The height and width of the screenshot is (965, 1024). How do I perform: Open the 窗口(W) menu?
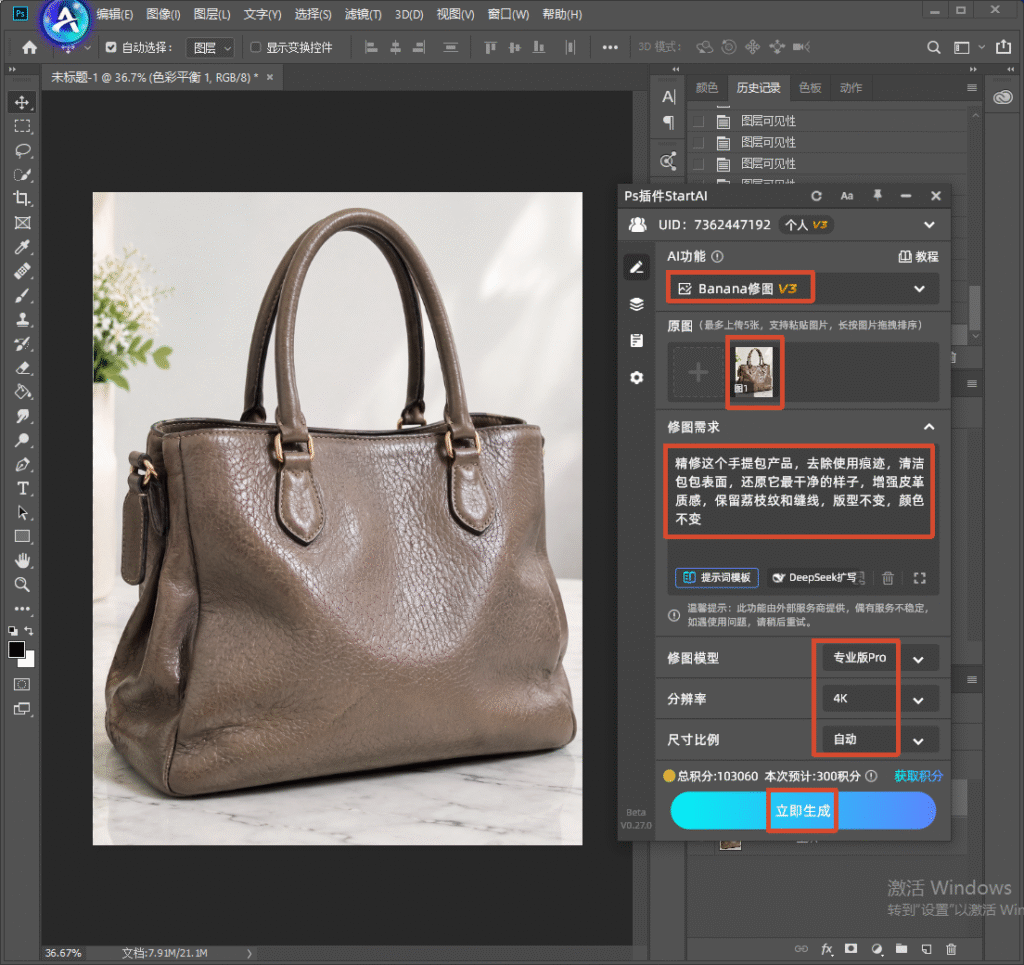click(x=508, y=14)
